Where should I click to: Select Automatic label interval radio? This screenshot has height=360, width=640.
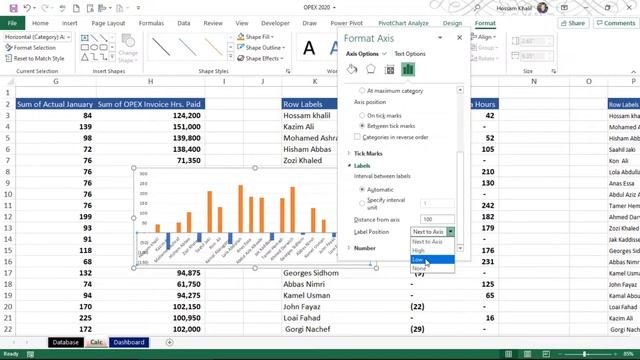[x=362, y=189]
